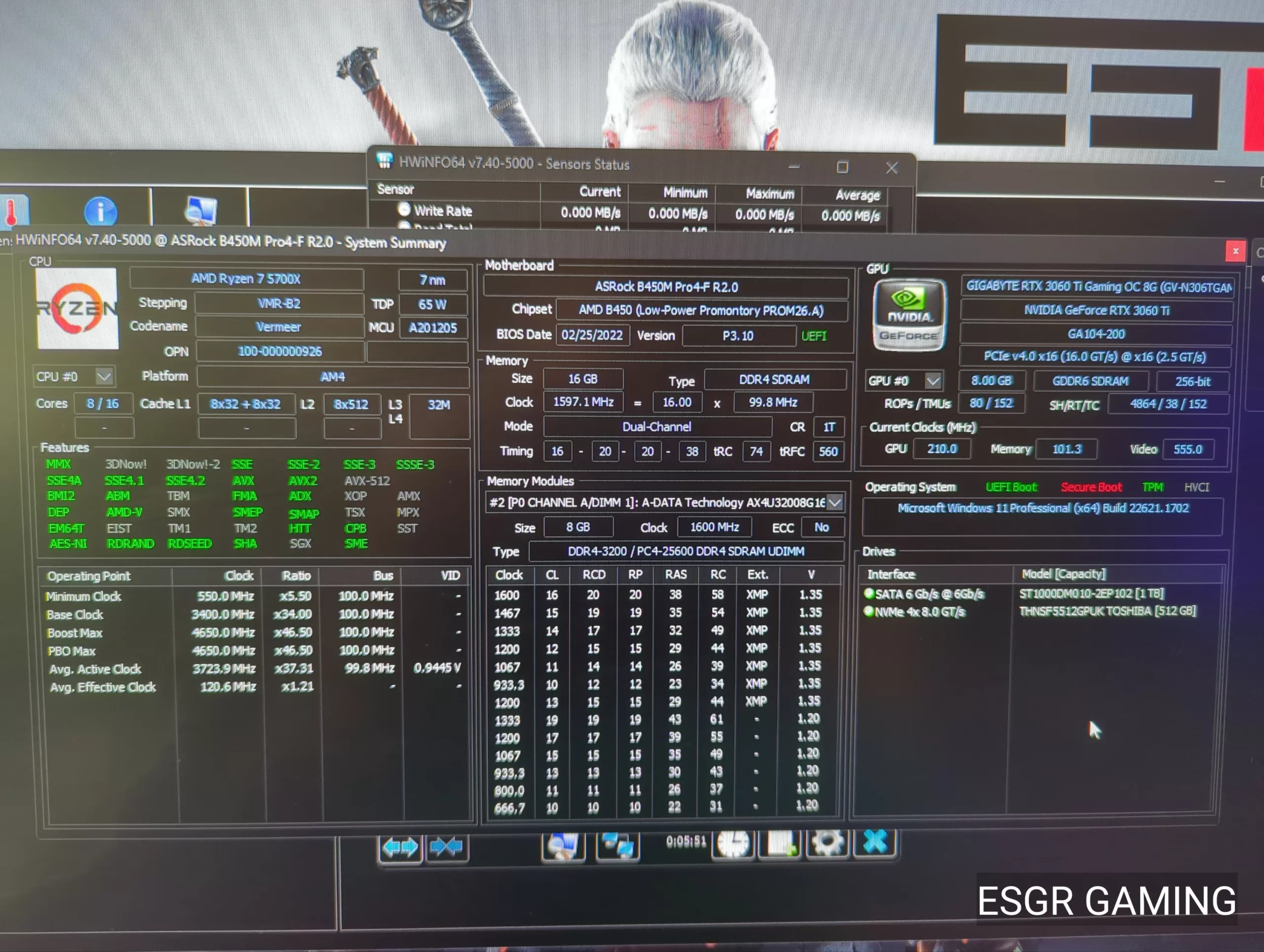The height and width of the screenshot is (952, 1264).
Task: Click the memory clock 1597.1 MHz field
Action: click(583, 402)
